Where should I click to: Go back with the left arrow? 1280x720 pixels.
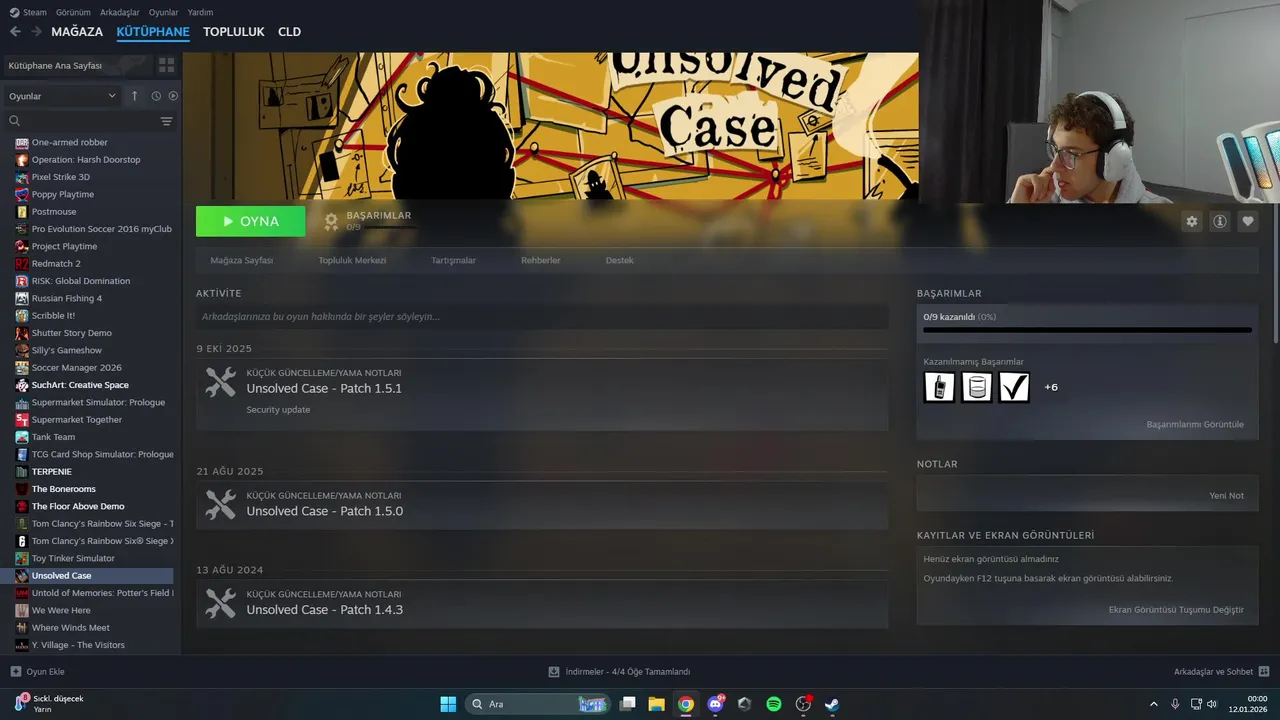pyautogui.click(x=15, y=32)
